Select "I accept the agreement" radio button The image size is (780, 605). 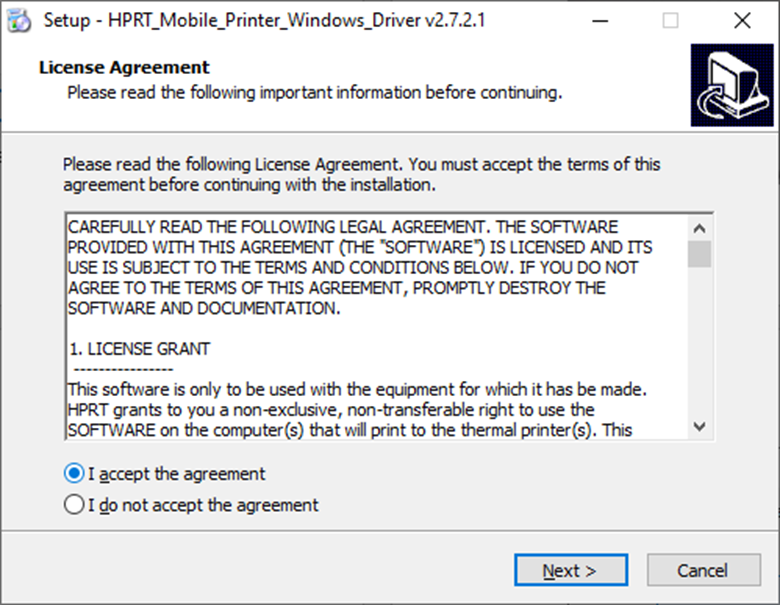pos(74,473)
